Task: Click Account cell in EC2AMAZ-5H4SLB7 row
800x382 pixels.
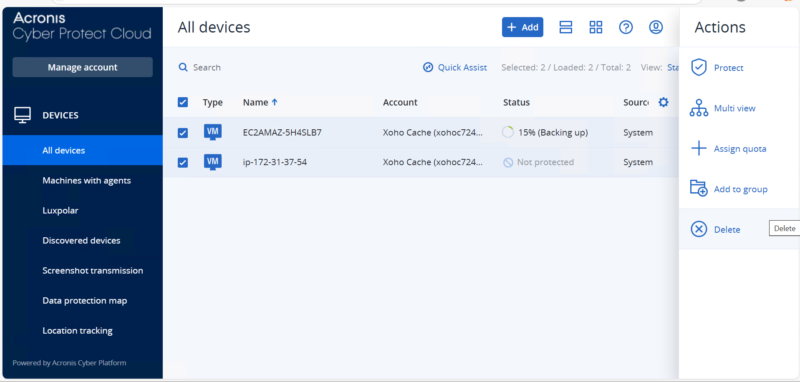Action: click(x=432, y=133)
